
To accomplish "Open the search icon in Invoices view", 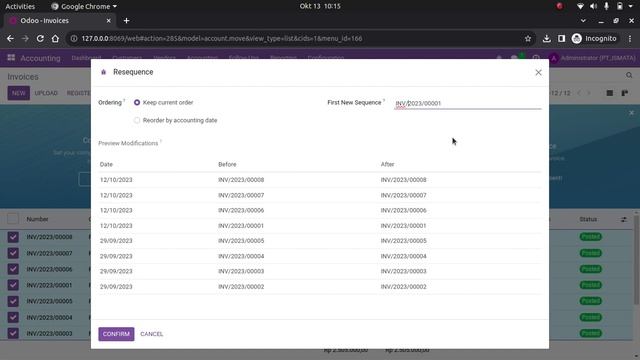I will coord(629,76).
